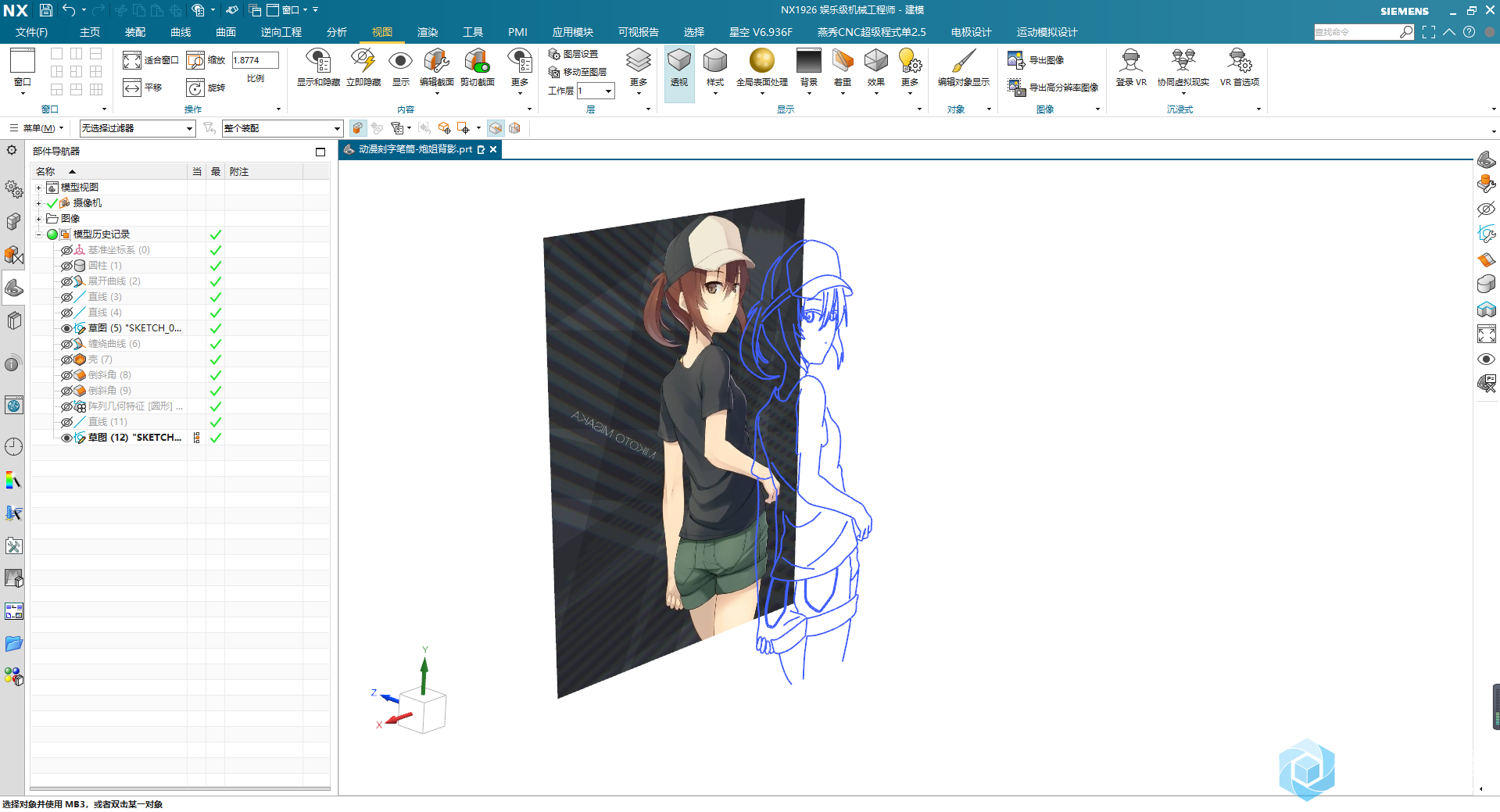The image size is (1500, 812).
Task: Click 导出高分辨率图像 export high-res image
Action: 1053,88
